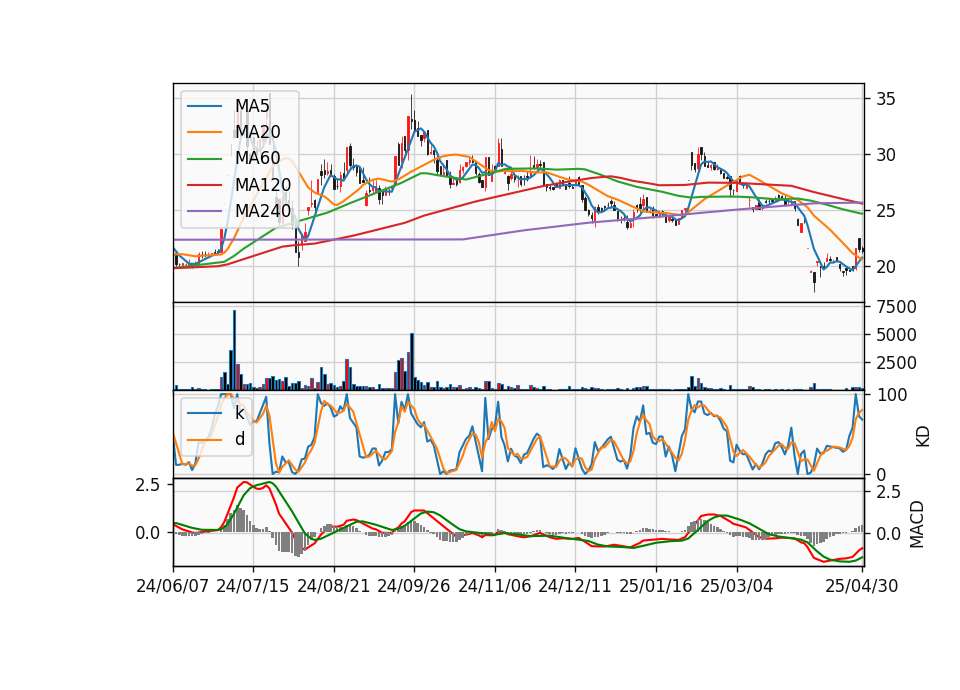Click the price axis value 20

click(x=886, y=267)
